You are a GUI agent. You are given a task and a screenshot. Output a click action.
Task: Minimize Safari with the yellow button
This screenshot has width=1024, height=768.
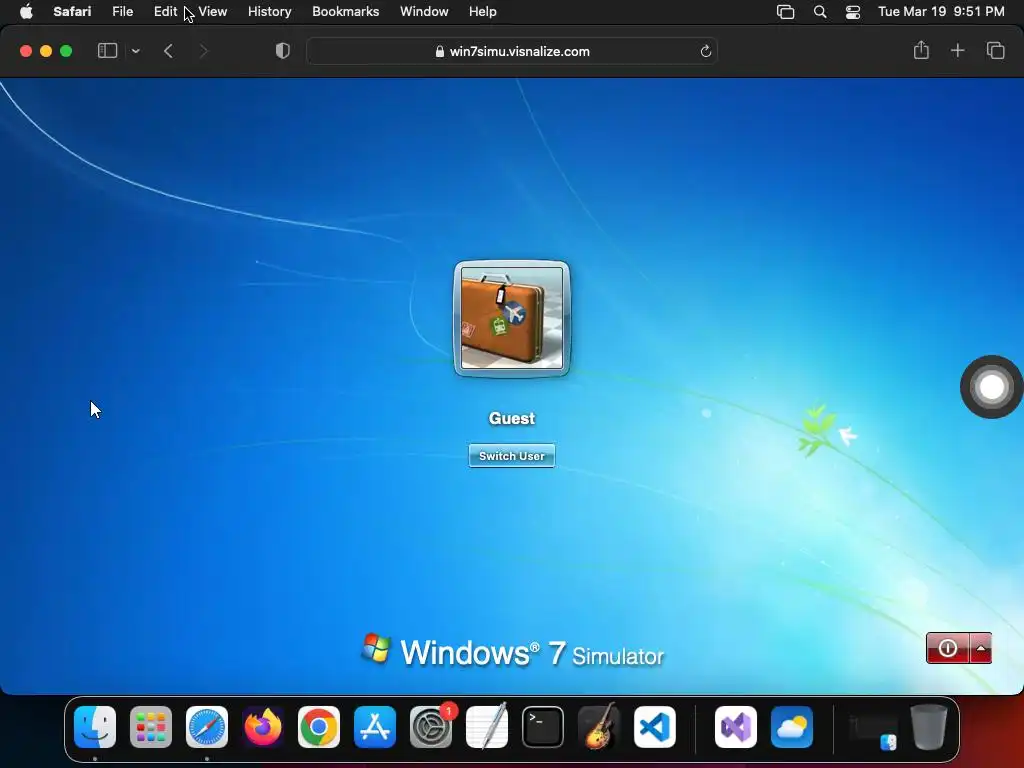pos(46,51)
